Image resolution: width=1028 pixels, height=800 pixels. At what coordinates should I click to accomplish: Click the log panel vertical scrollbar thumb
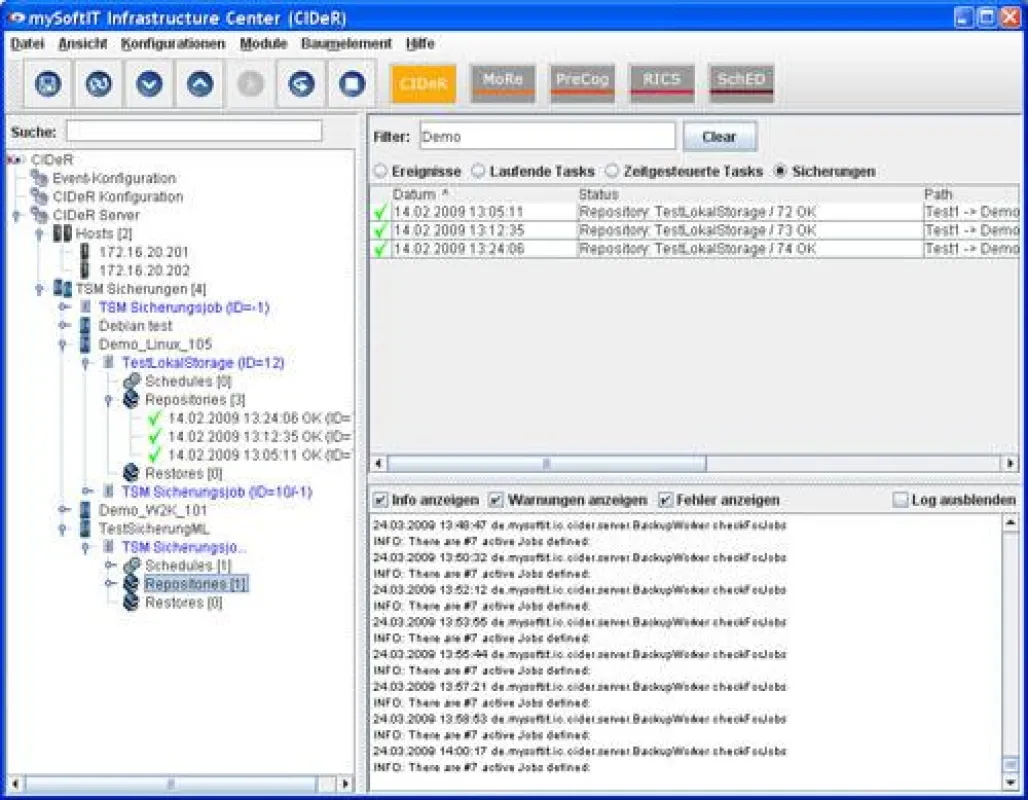[x=1010, y=765]
